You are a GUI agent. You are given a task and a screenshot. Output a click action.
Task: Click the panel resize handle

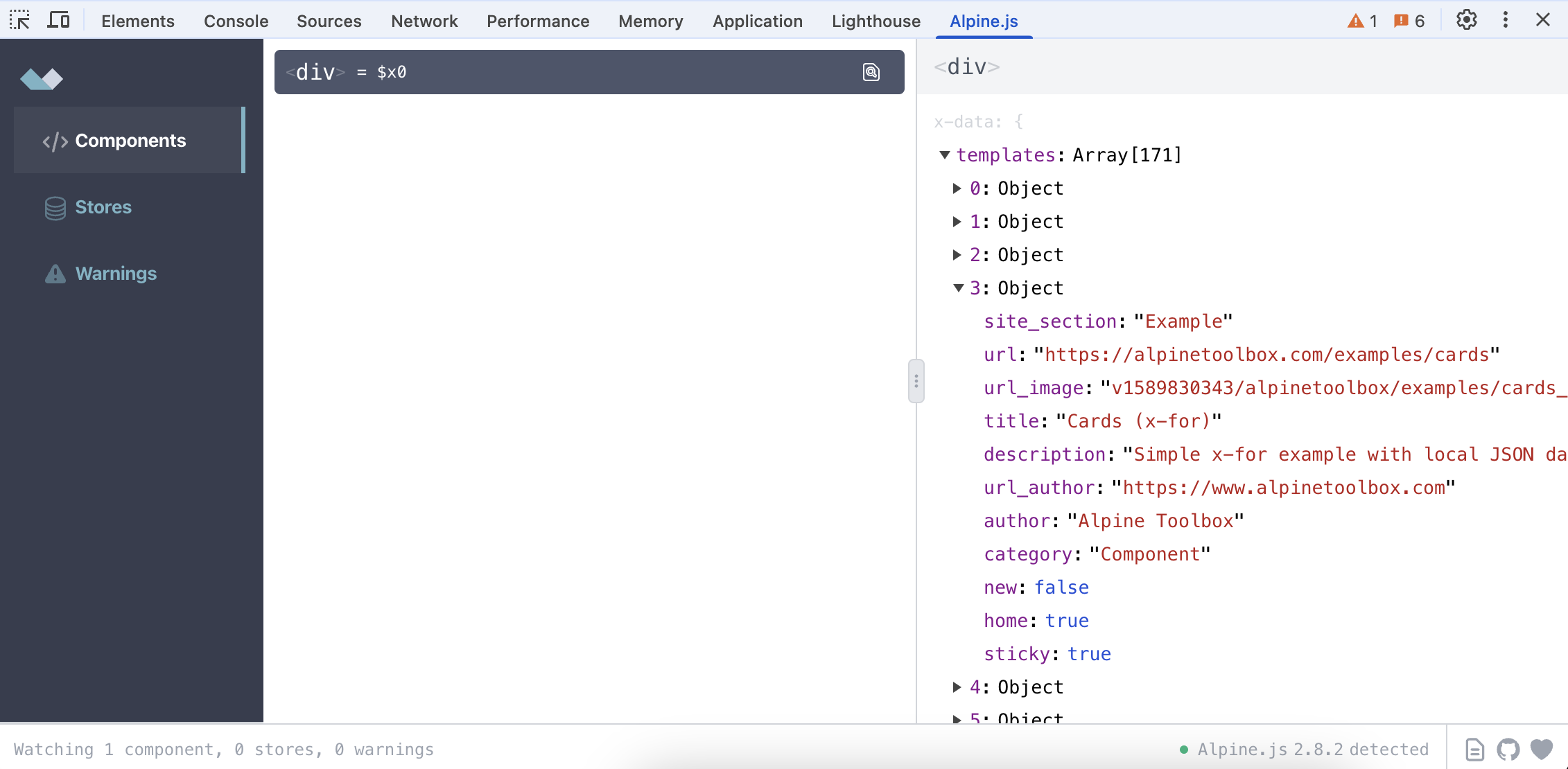click(x=916, y=380)
